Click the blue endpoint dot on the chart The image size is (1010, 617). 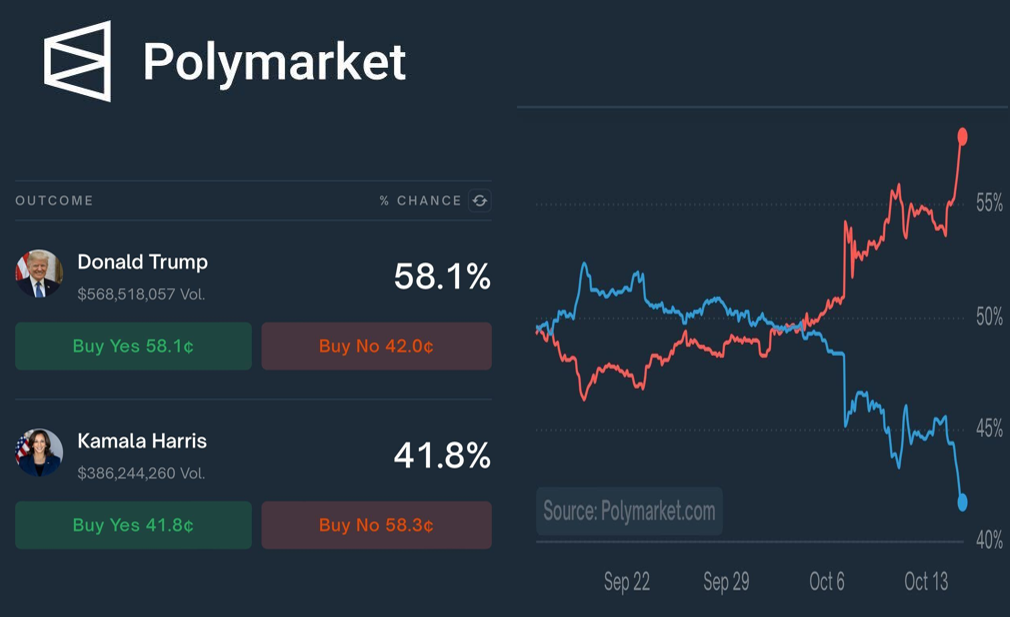[x=962, y=502]
